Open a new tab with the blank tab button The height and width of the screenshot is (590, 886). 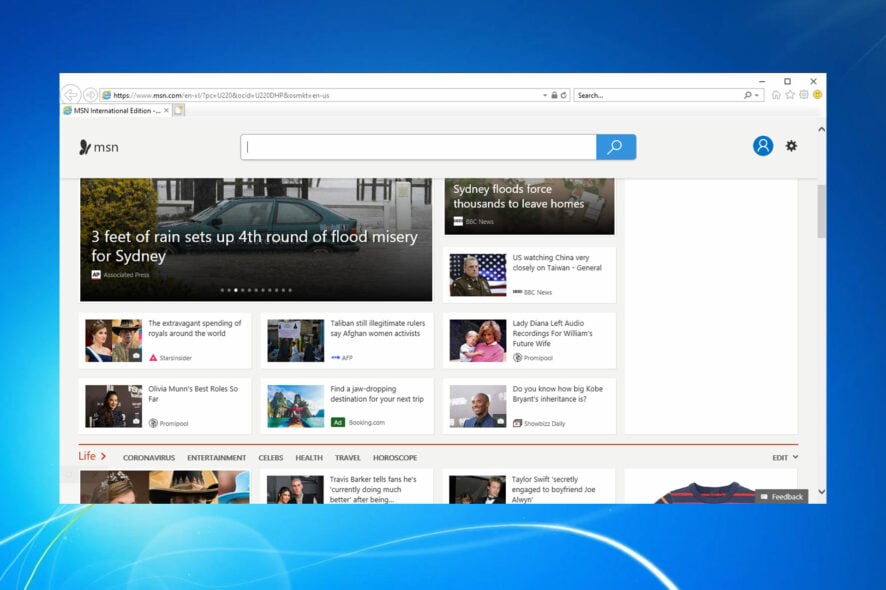coord(179,110)
